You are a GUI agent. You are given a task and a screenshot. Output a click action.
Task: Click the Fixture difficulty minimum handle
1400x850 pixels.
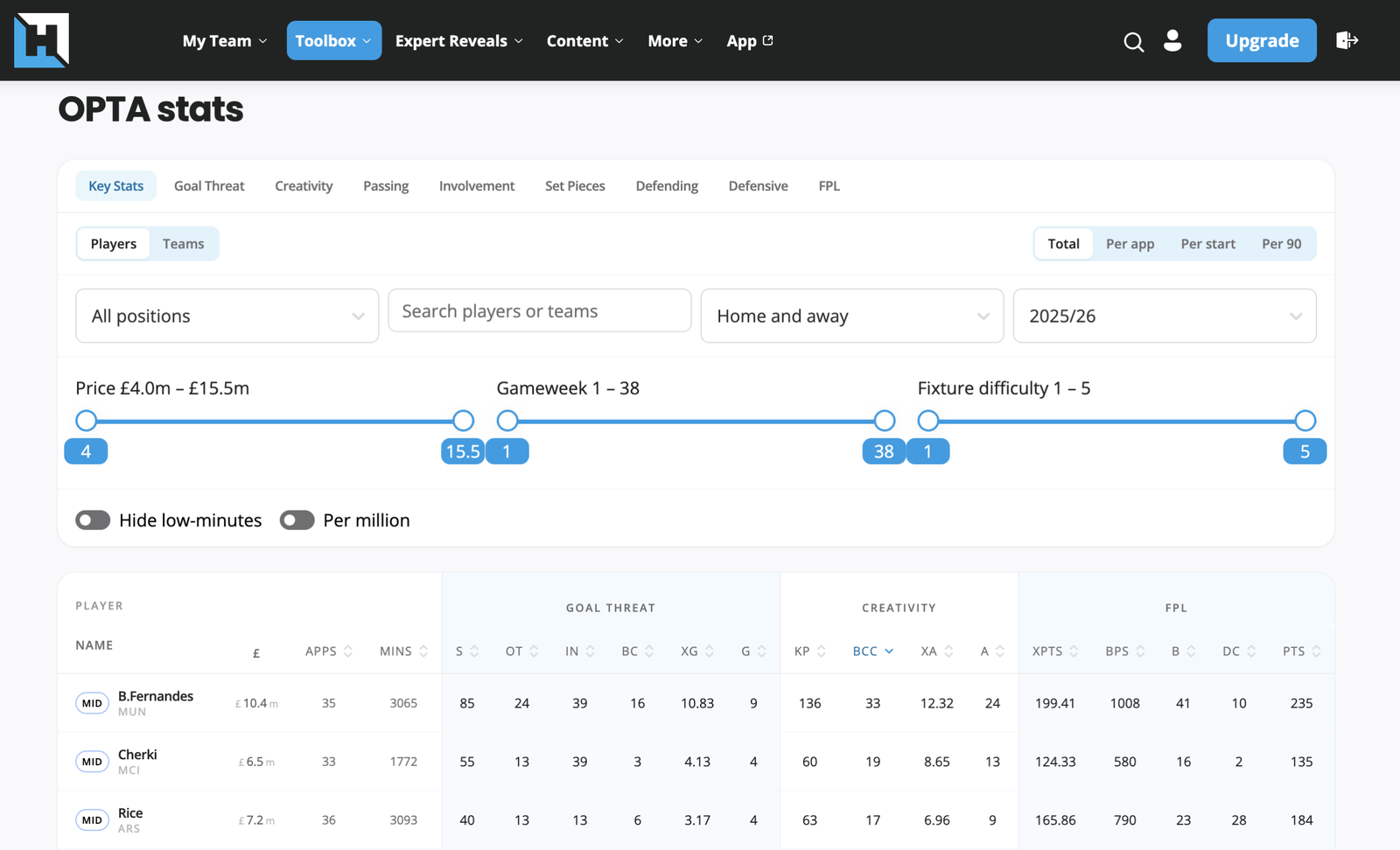928,421
